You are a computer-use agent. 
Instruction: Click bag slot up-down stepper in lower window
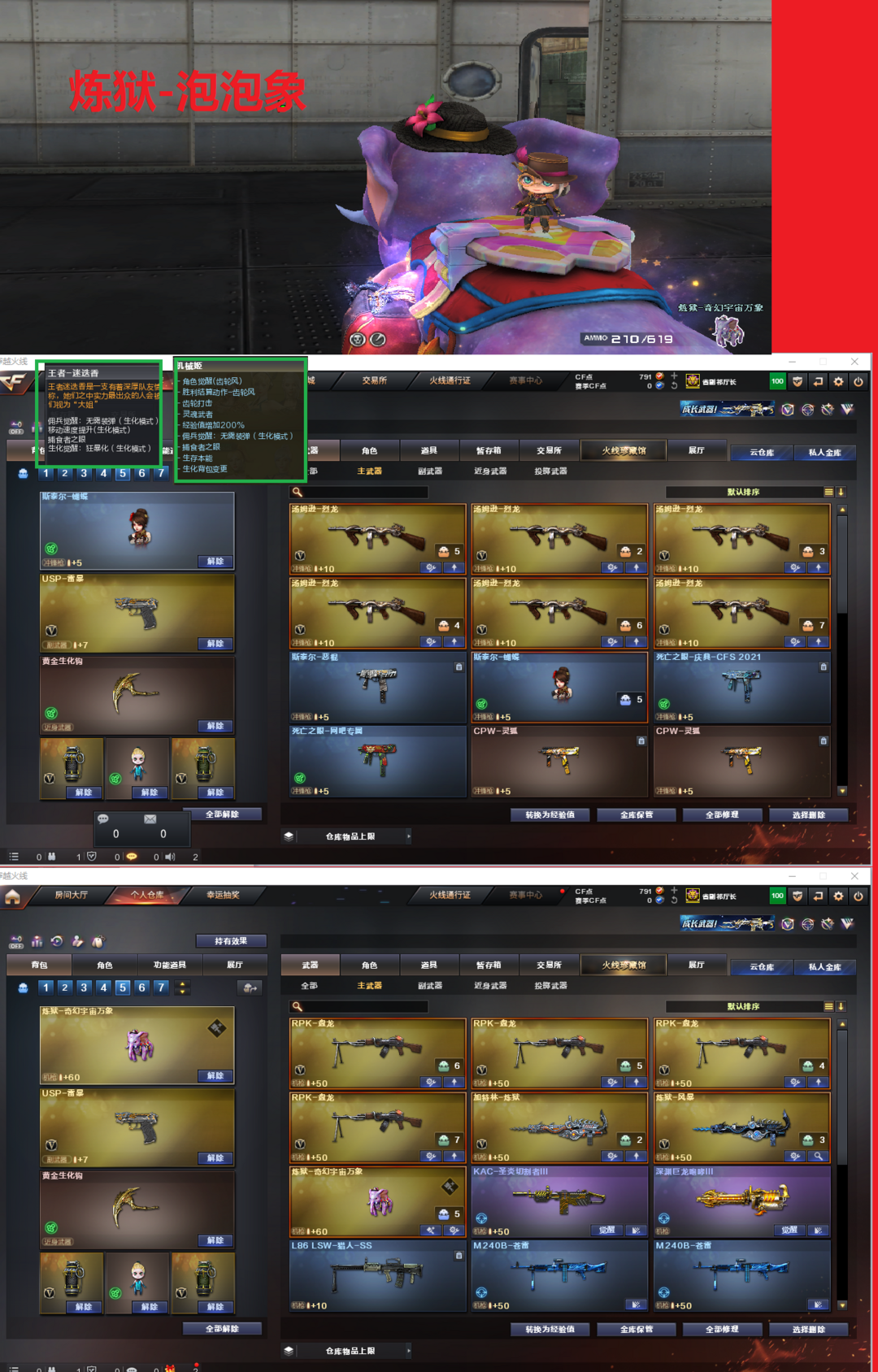[182, 988]
